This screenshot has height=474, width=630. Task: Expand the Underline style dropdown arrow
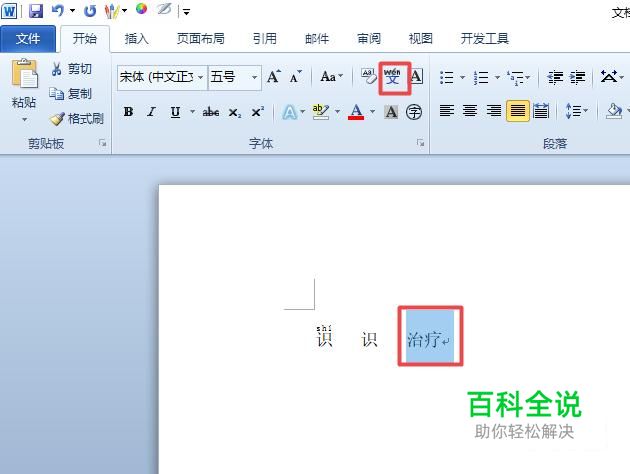click(192, 112)
